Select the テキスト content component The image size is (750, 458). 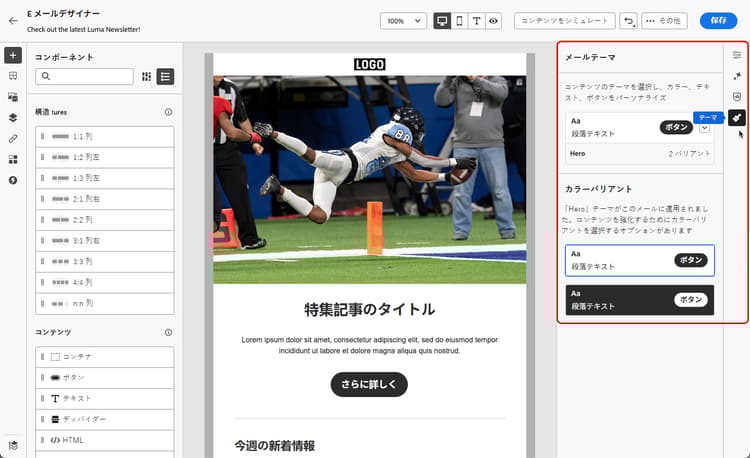pos(105,398)
